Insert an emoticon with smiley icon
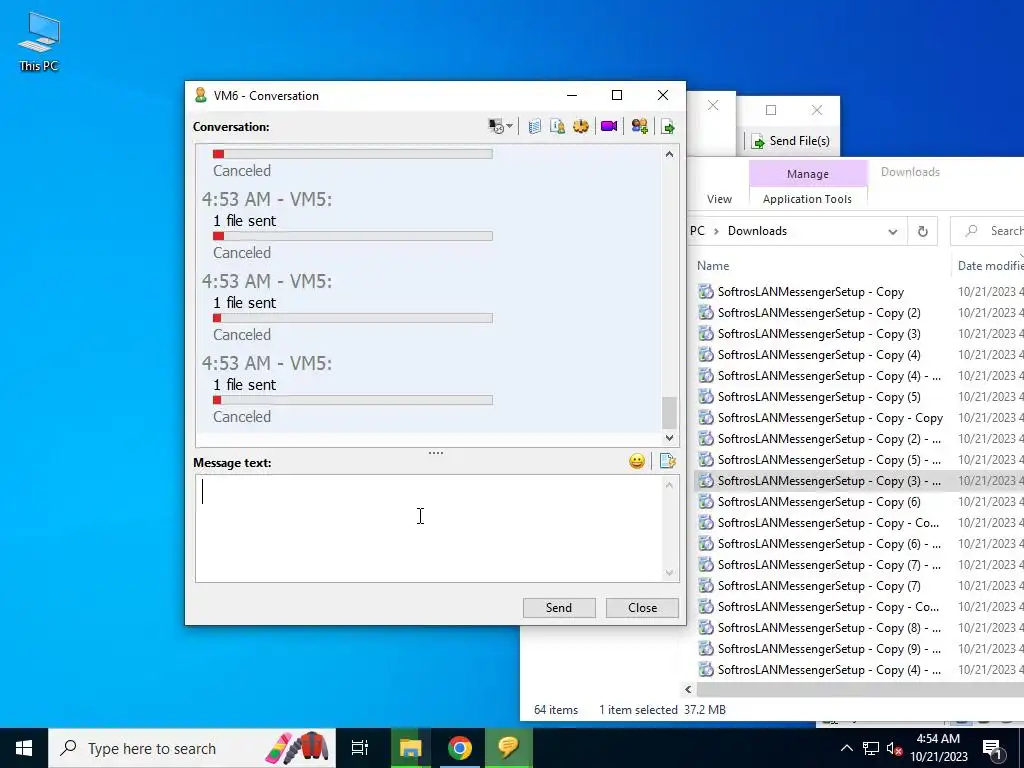 click(637, 461)
